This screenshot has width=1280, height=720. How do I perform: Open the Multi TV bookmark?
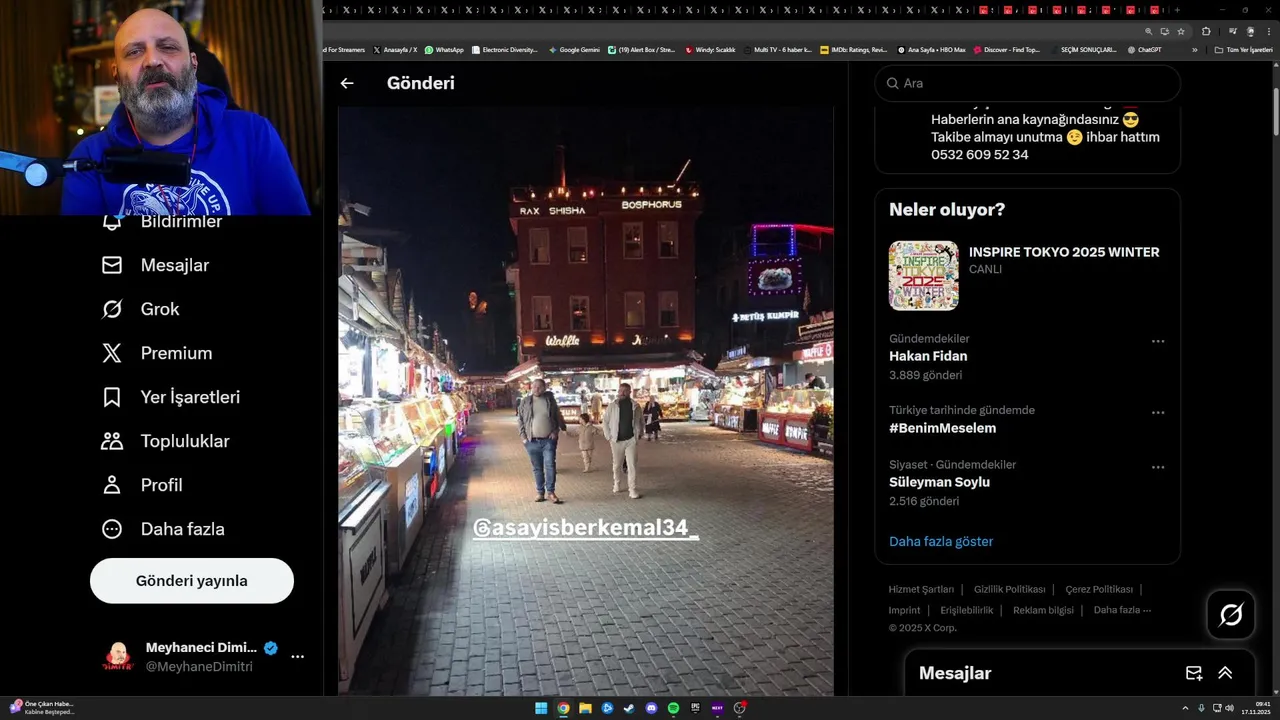point(777,49)
